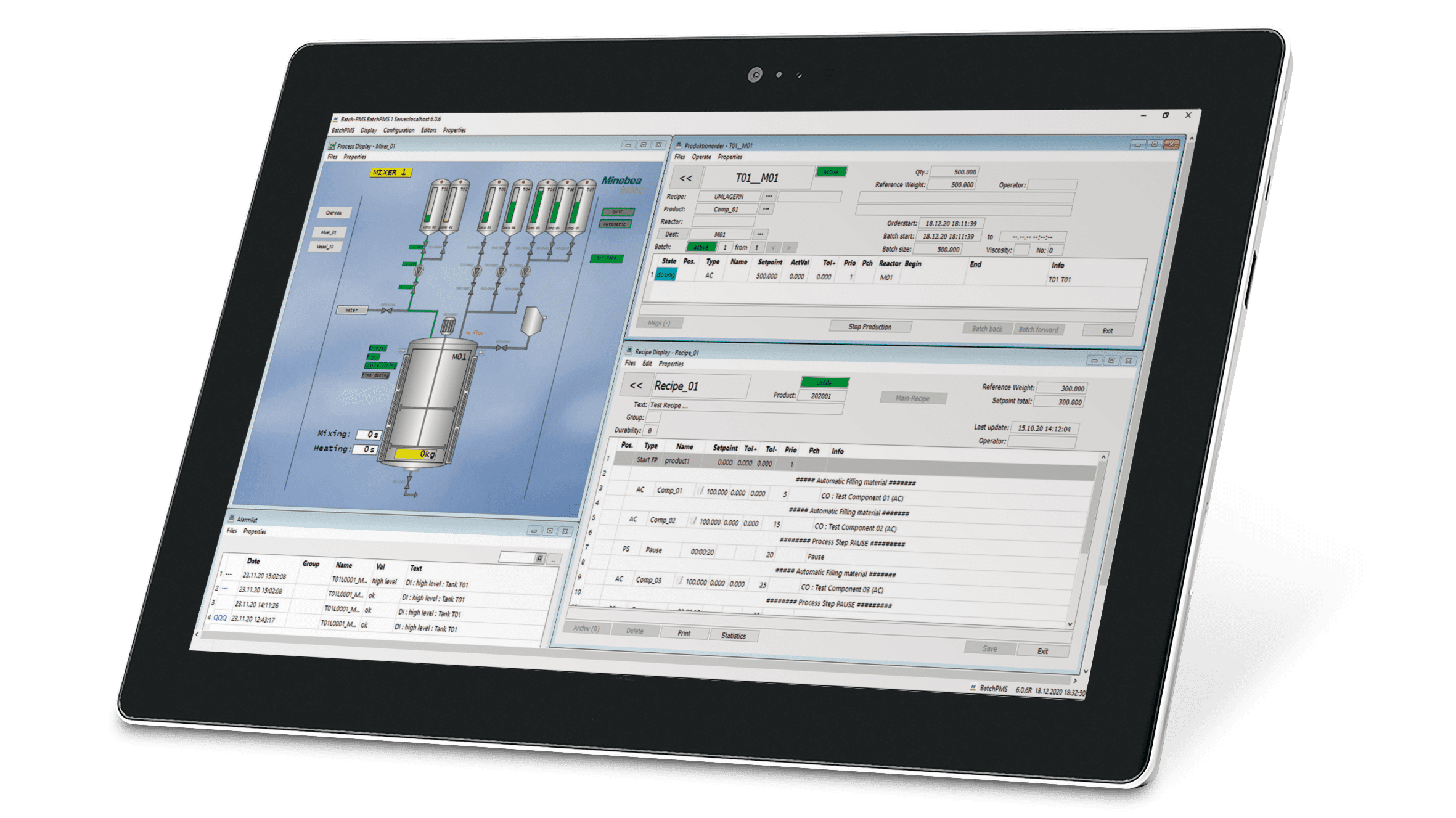Click the pump symbol below tank T03
Viewport: 1456px width, 818px height.
pos(476,271)
